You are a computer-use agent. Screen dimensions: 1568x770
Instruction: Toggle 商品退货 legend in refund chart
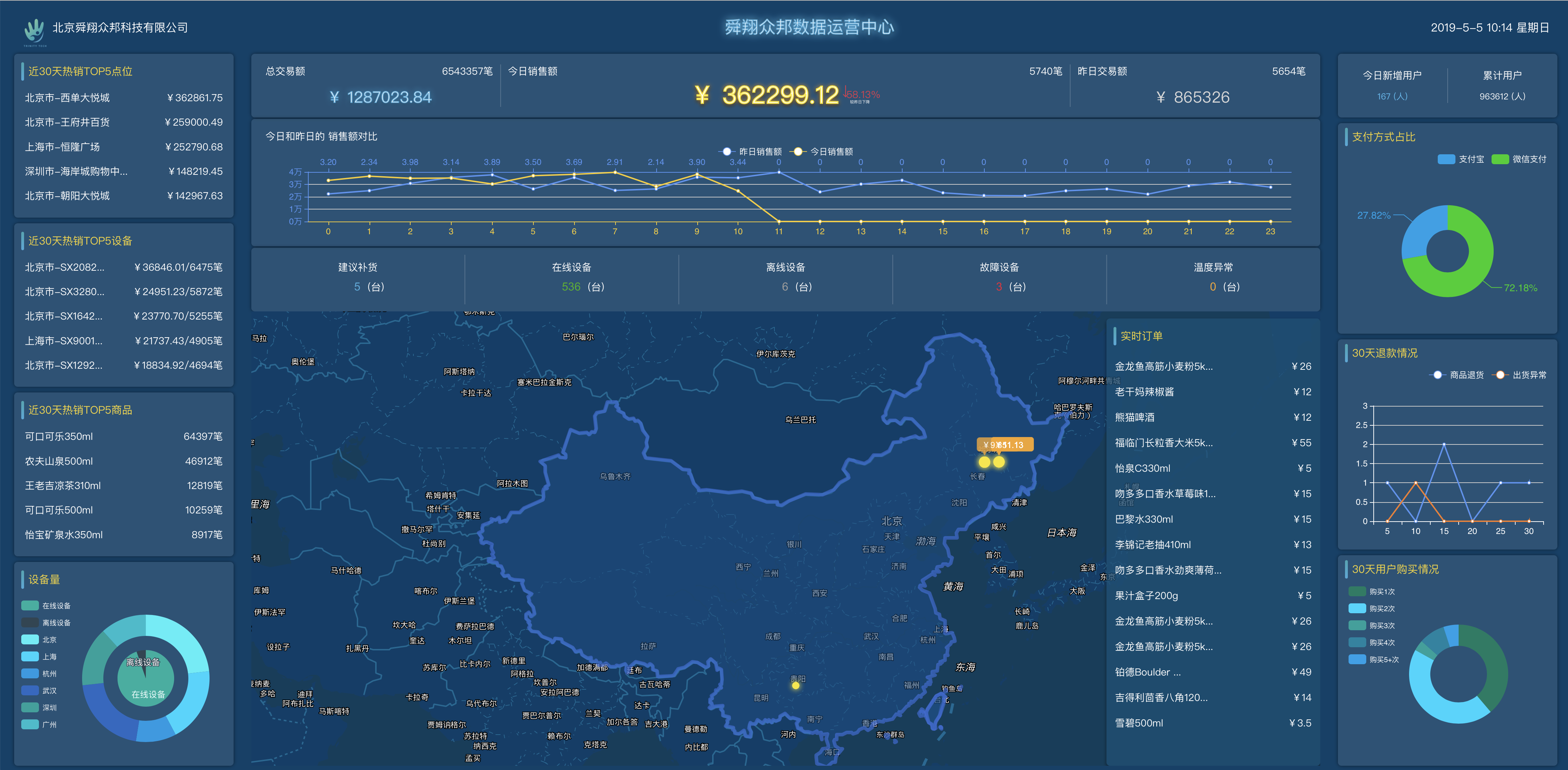click(1437, 375)
